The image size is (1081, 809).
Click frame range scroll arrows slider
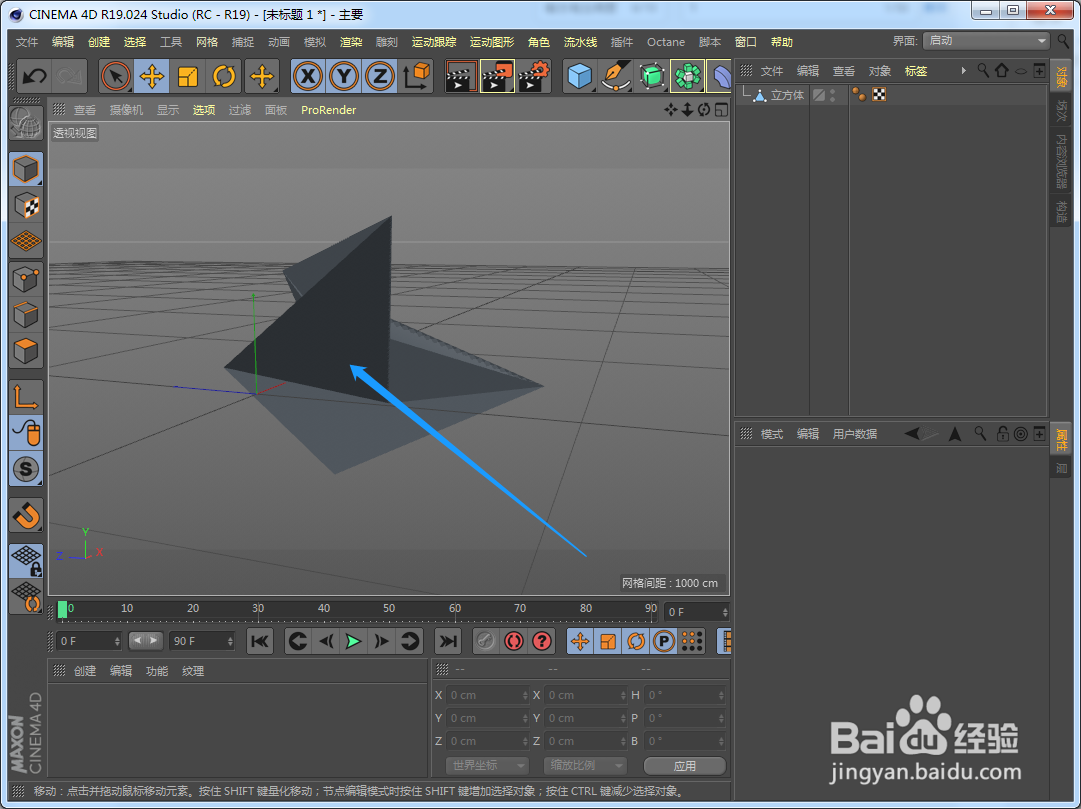point(145,641)
